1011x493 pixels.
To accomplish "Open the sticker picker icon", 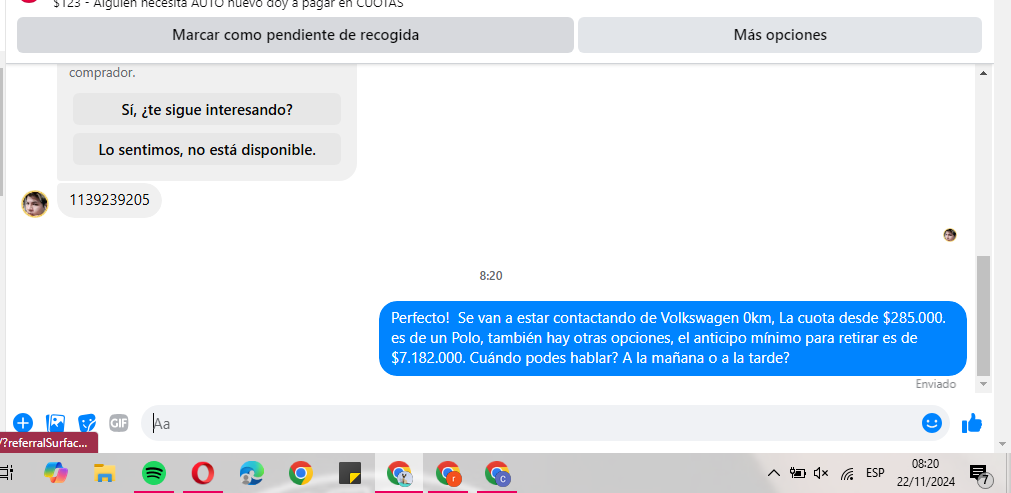I will click(87, 423).
